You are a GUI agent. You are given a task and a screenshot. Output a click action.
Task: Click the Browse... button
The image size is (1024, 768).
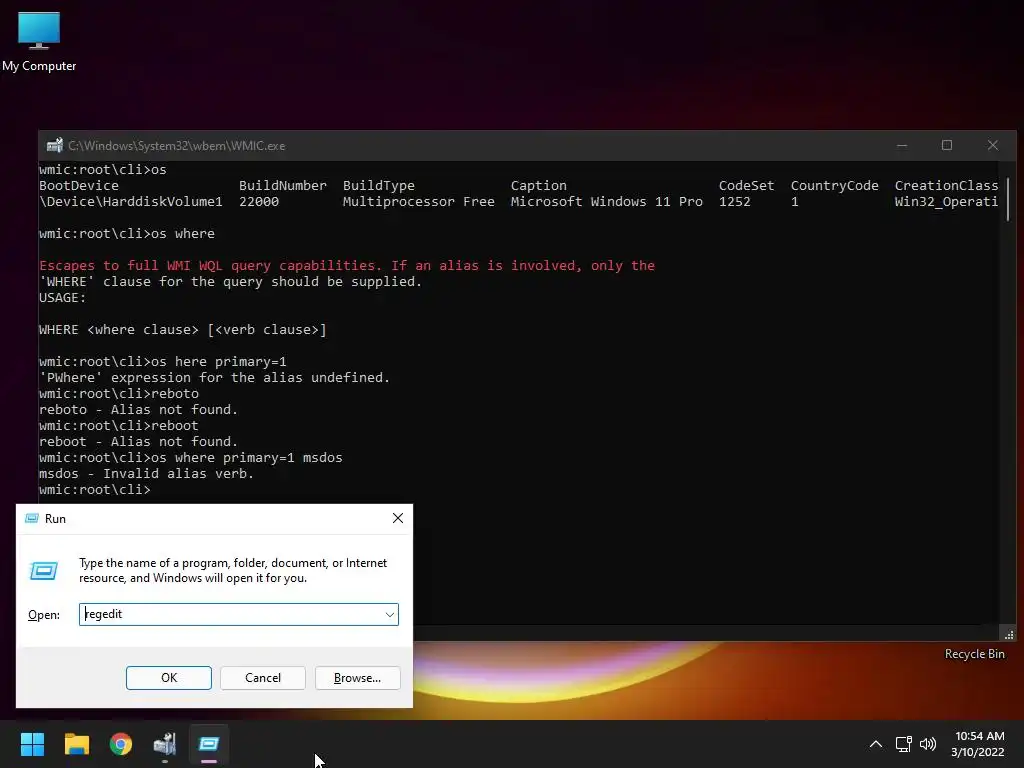click(x=357, y=678)
